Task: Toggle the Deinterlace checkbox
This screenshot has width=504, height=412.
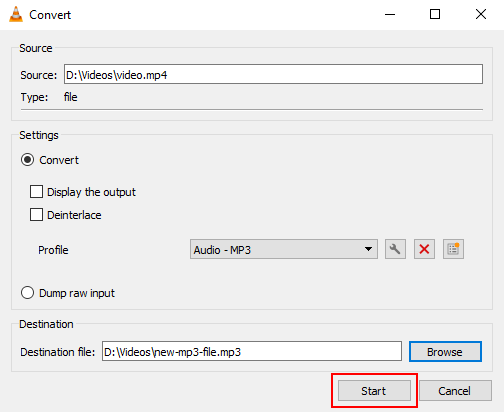Action: coord(36,215)
